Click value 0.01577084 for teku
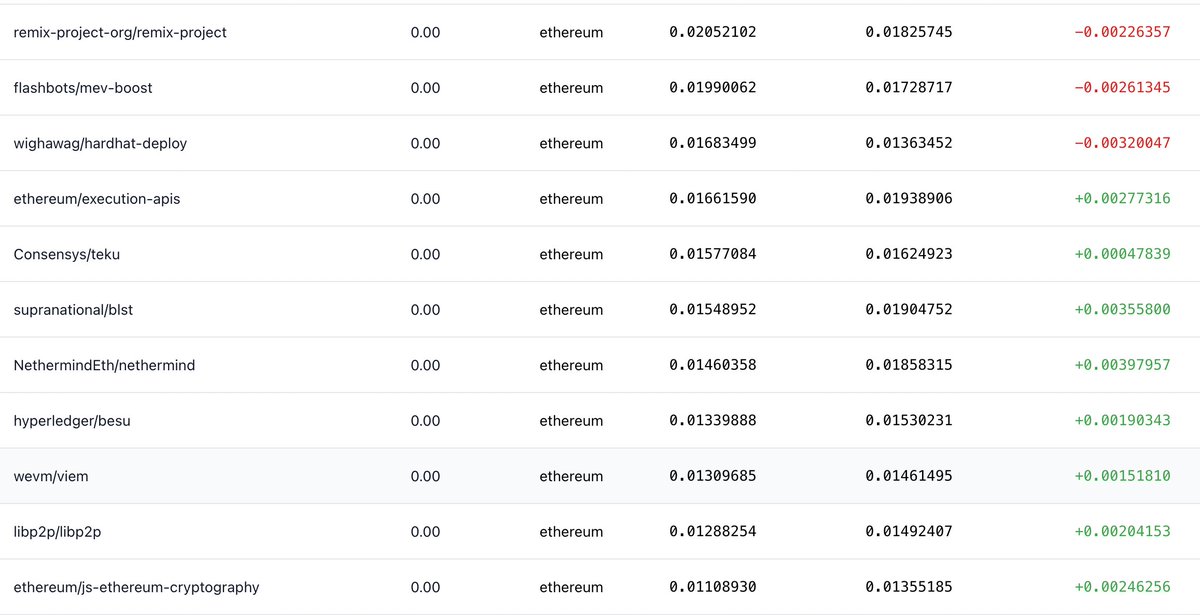 point(713,254)
